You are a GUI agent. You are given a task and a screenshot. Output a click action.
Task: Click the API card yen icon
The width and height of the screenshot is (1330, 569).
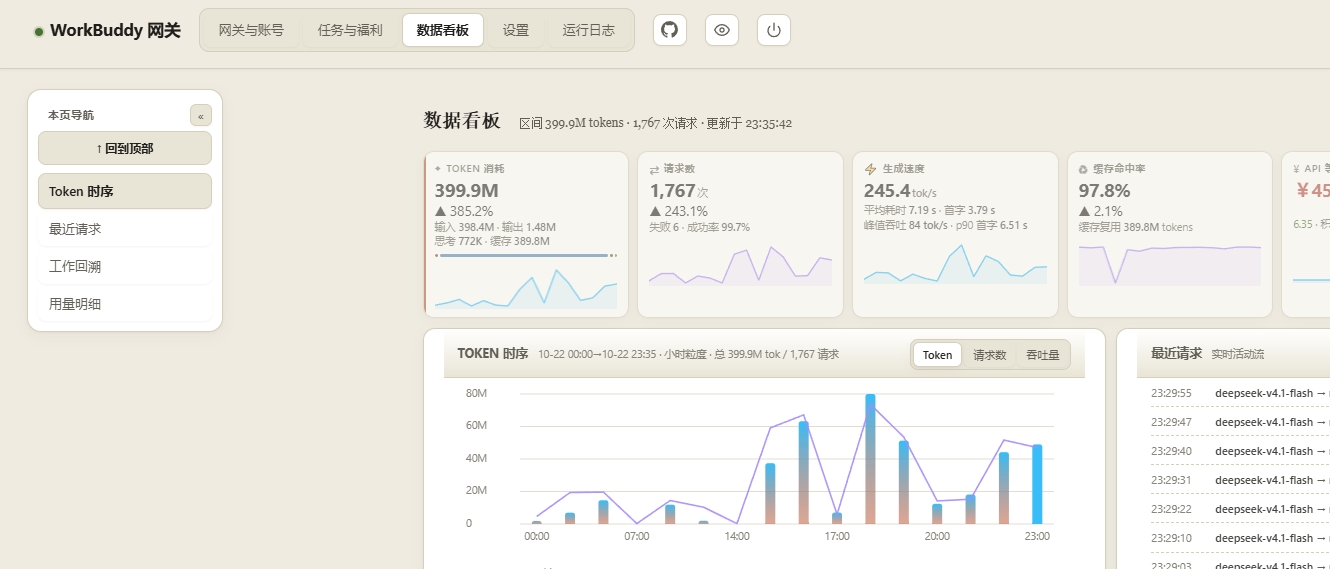click(1296, 170)
